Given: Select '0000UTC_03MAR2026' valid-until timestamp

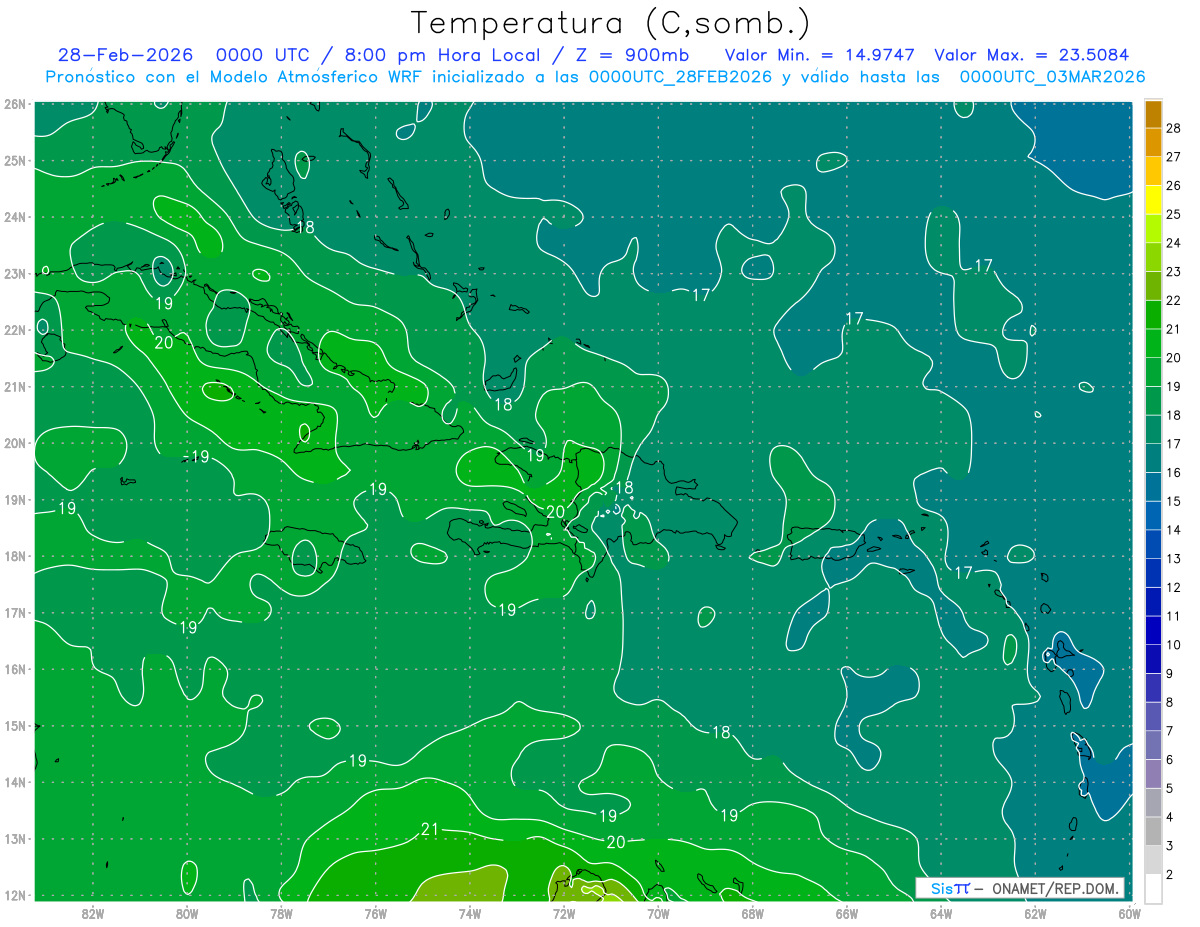Looking at the screenshot, I should [x=1052, y=77].
